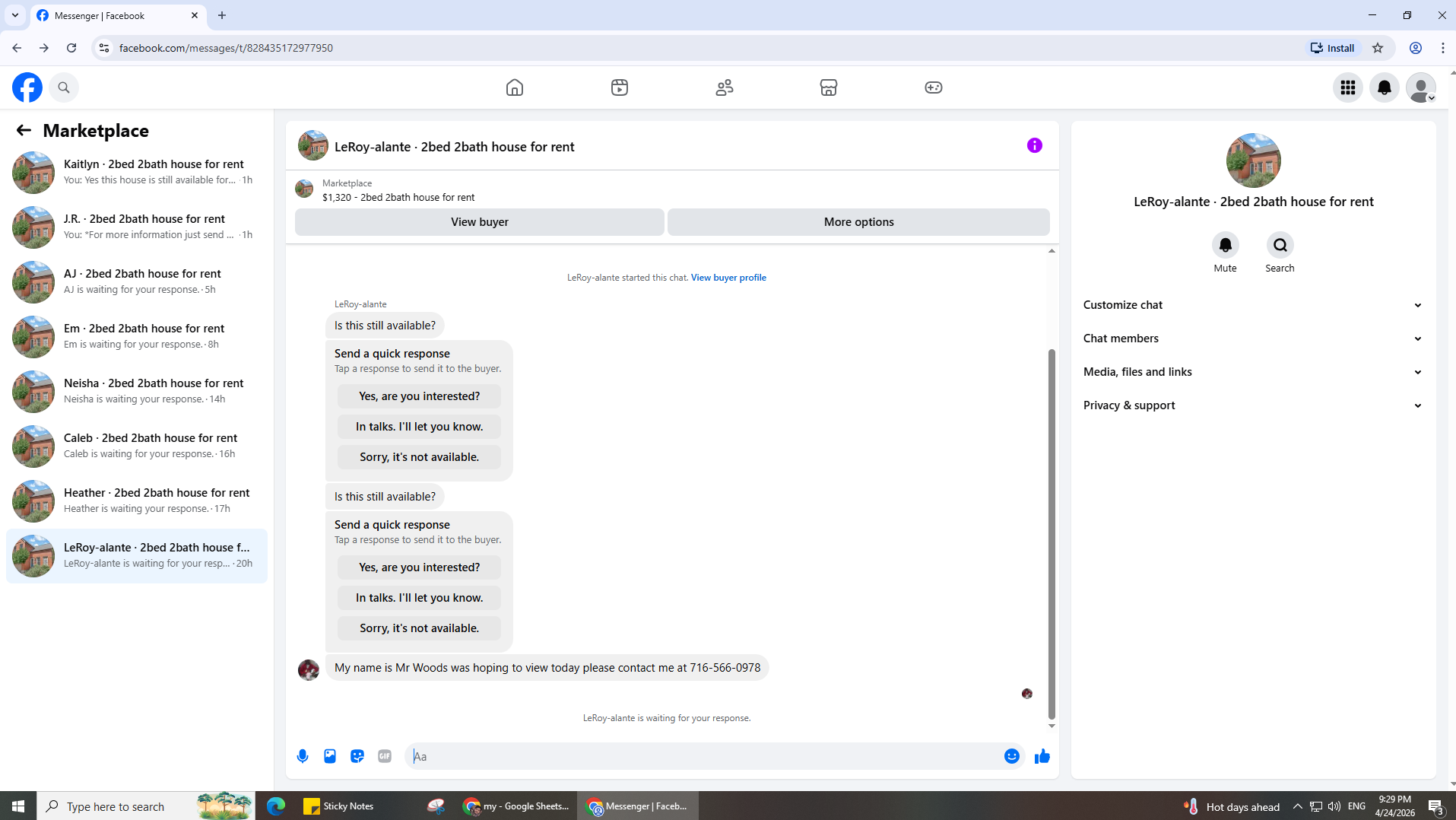Open Chrome profile button
Image resolution: width=1456 pixels, height=820 pixels.
[1416, 48]
